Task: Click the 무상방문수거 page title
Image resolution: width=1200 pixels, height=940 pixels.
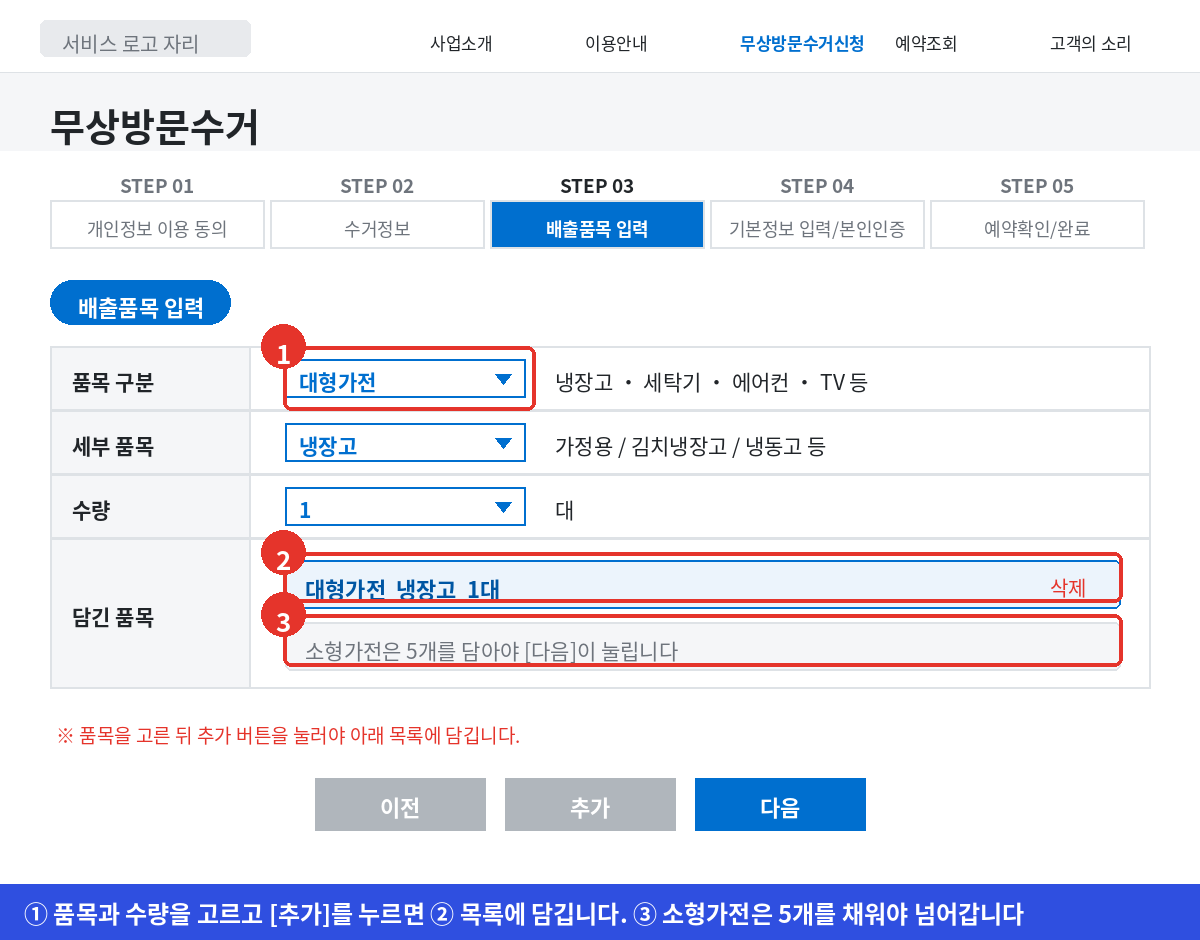Action: tap(155, 127)
